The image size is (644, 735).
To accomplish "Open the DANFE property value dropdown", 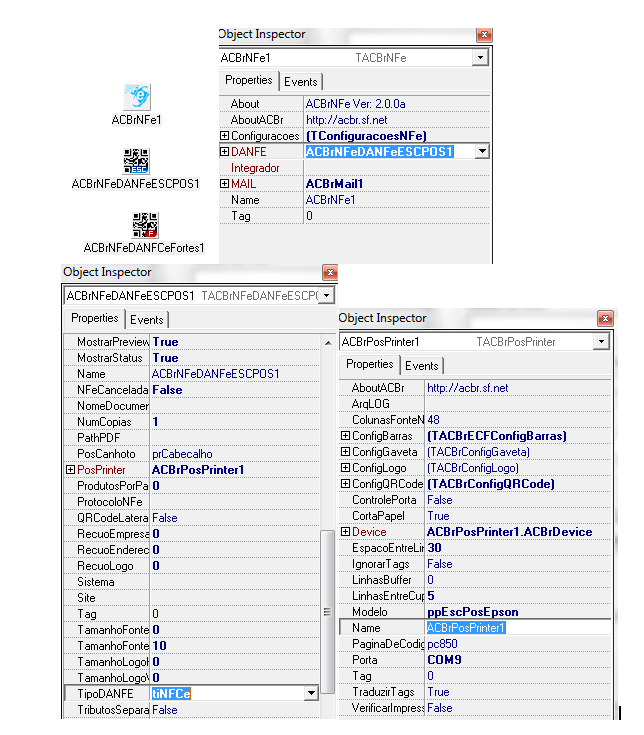I will tap(482, 151).
